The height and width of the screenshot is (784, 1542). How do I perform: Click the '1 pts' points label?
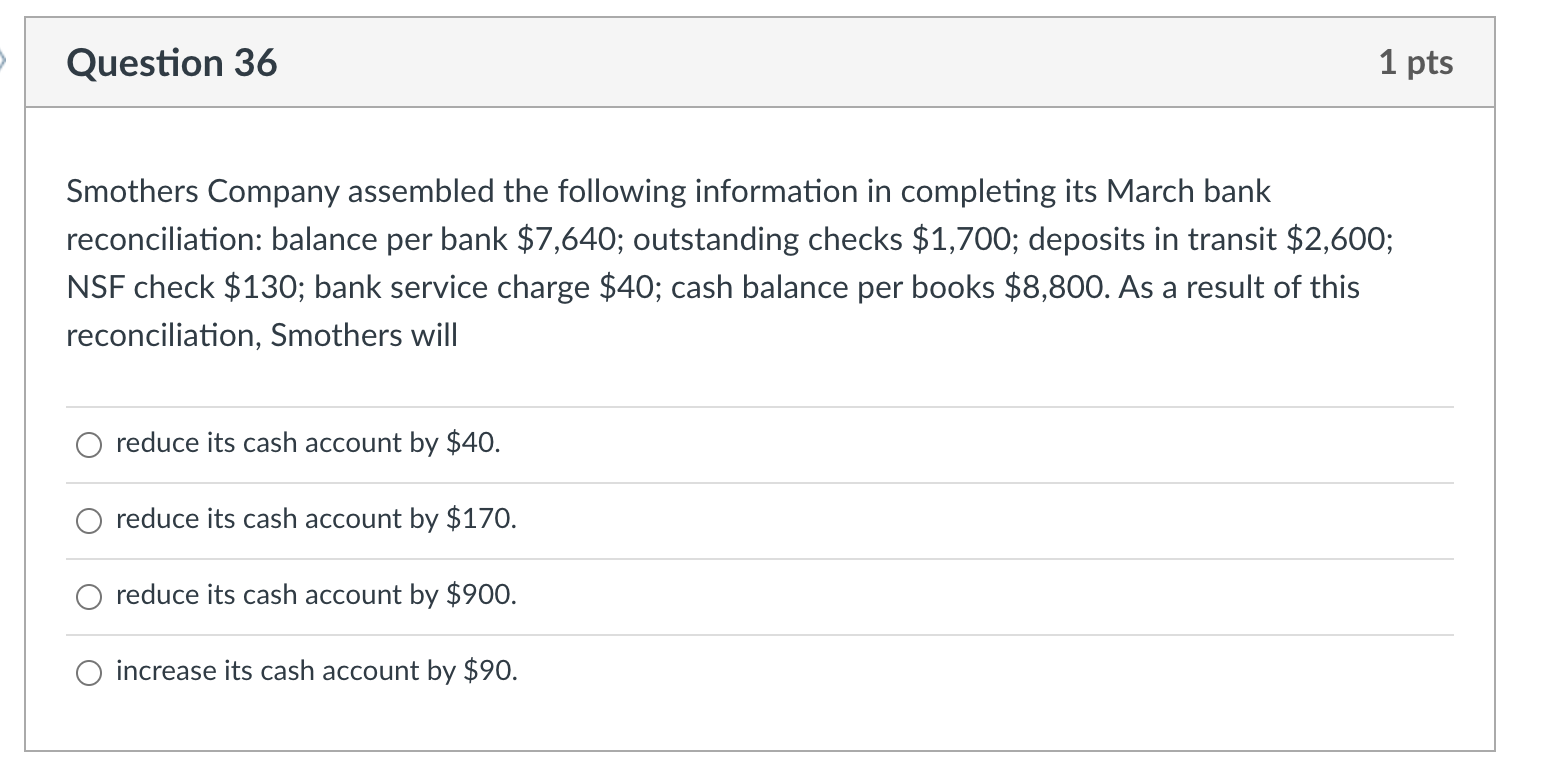[x=1416, y=63]
